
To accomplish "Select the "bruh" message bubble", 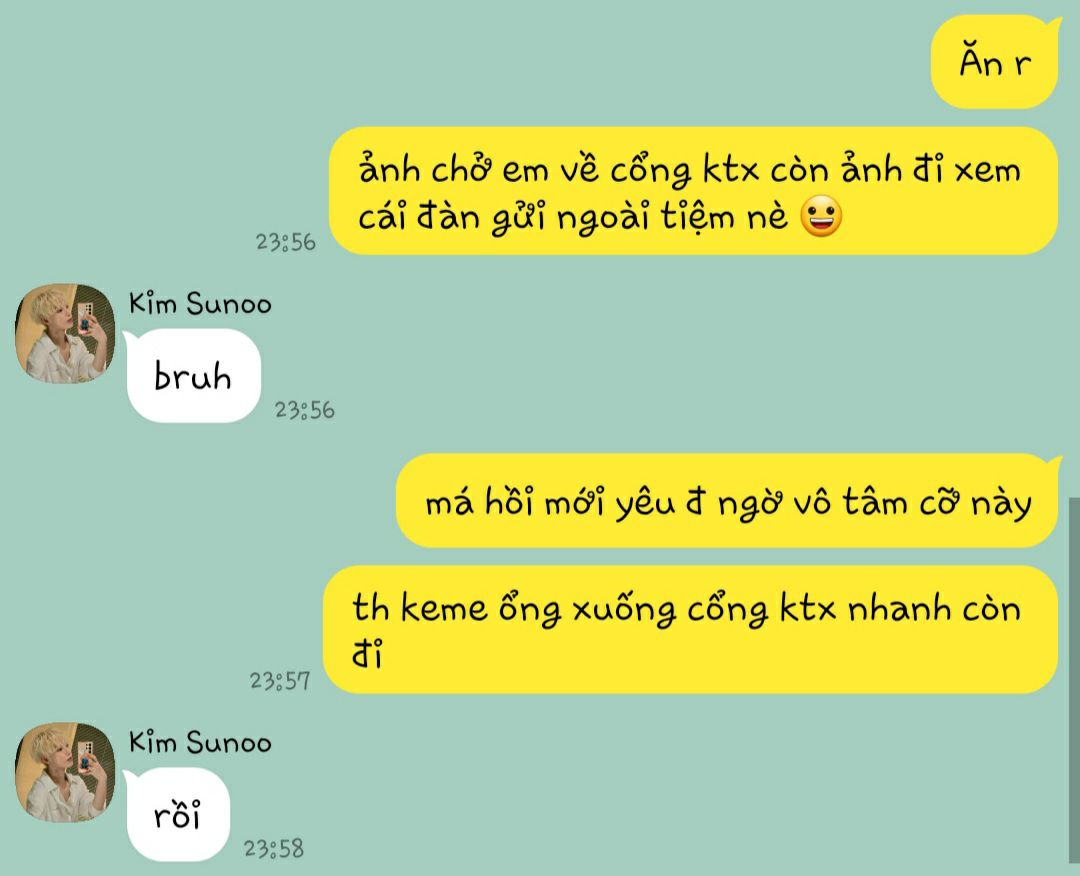I will (193, 376).
